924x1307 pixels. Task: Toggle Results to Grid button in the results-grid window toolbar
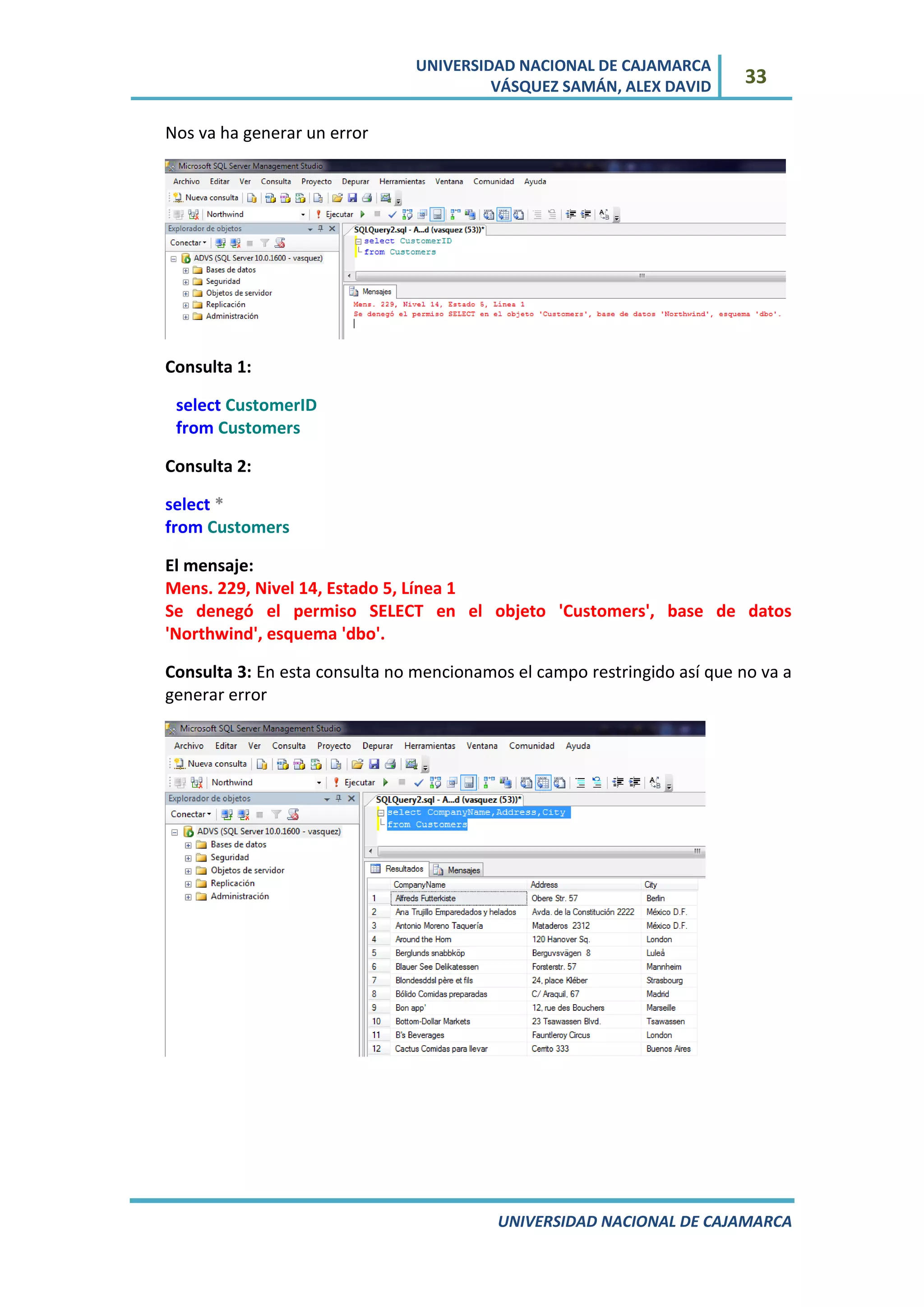[x=543, y=783]
